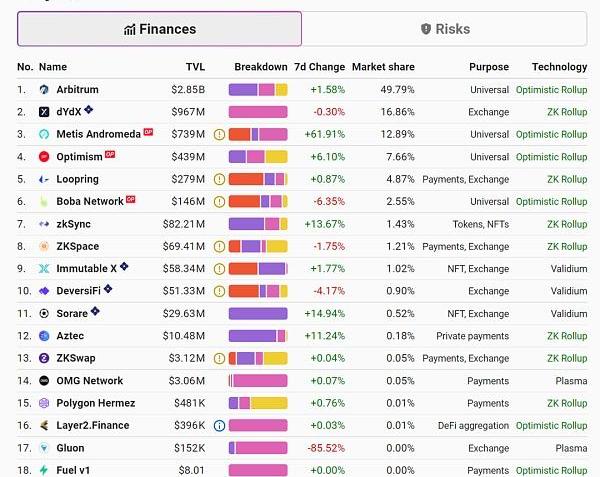This screenshot has width=600, height=477.
Task: Click the warning icon in ZKSwap row
Action: click(x=219, y=358)
